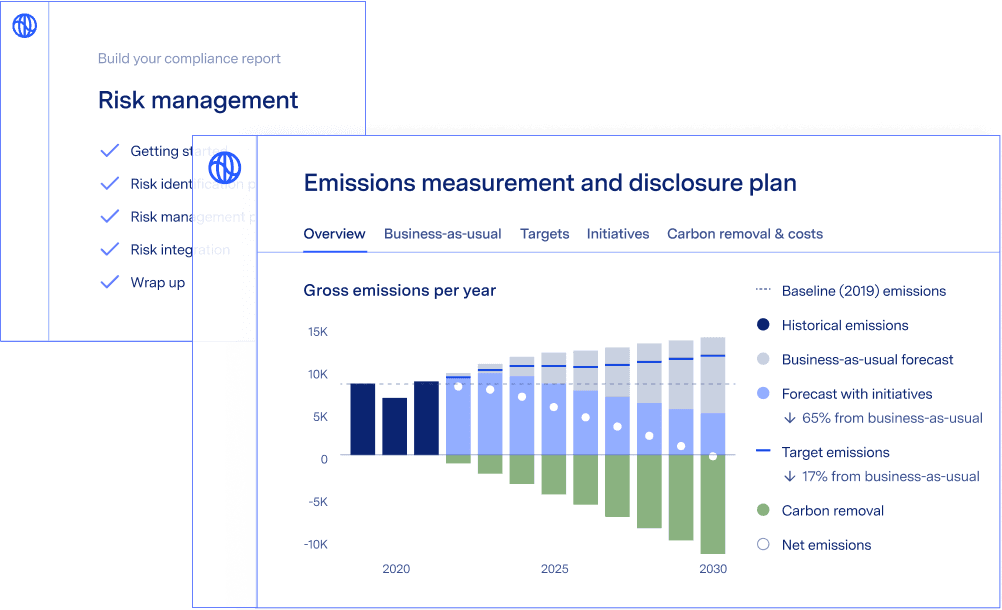Toggle the Risk integration checkmark
The height and width of the screenshot is (610, 1002).
[x=110, y=250]
